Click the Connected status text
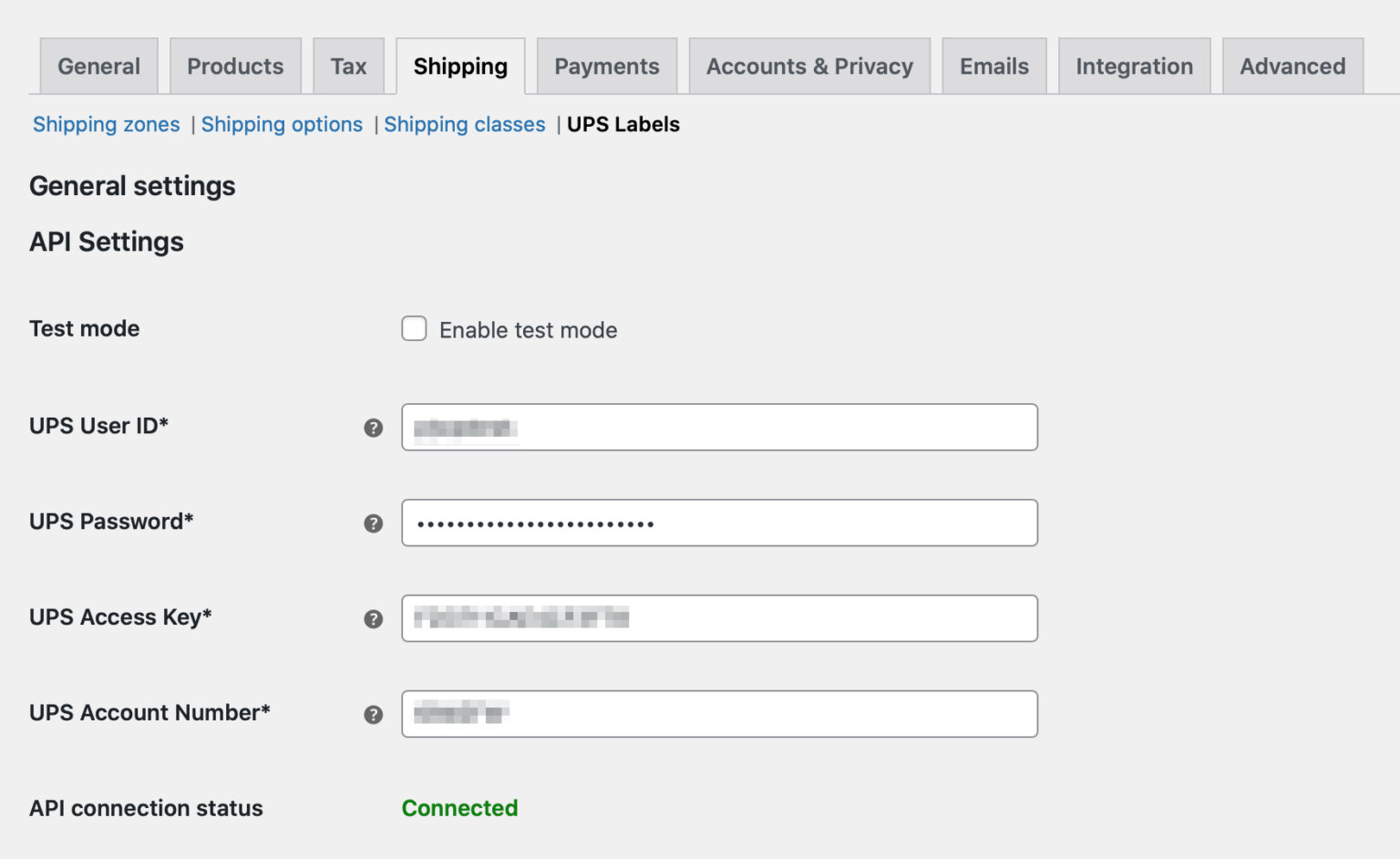This screenshot has width=1400, height=859. (459, 808)
